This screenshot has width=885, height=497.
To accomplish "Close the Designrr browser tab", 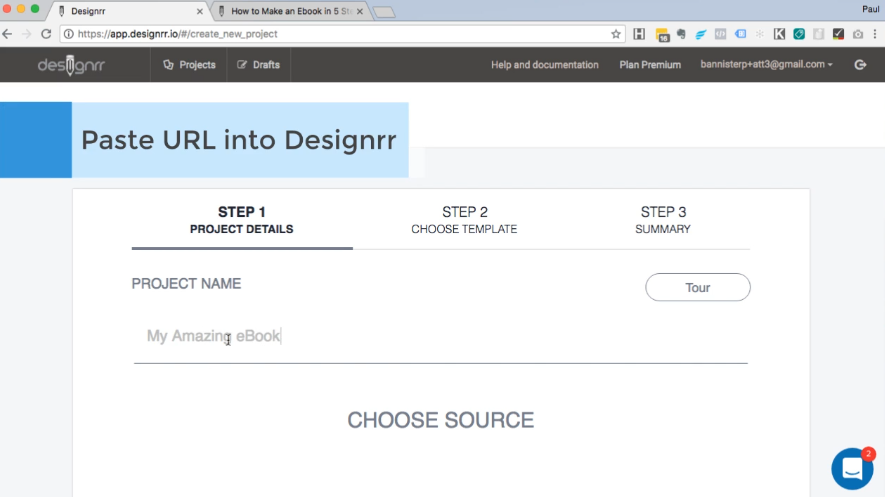I will click(199, 11).
